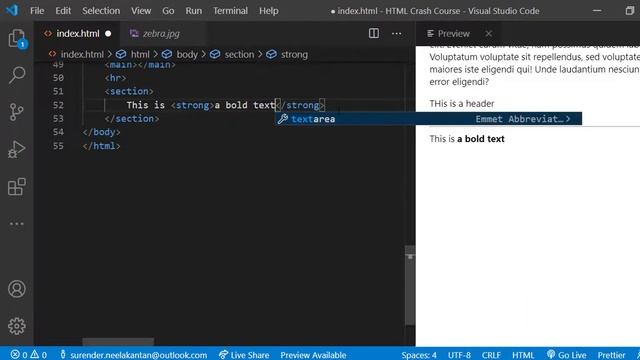Screen dimensions: 640x360
Task: Change indentation via Spaces: 4
Action: [419, 355]
